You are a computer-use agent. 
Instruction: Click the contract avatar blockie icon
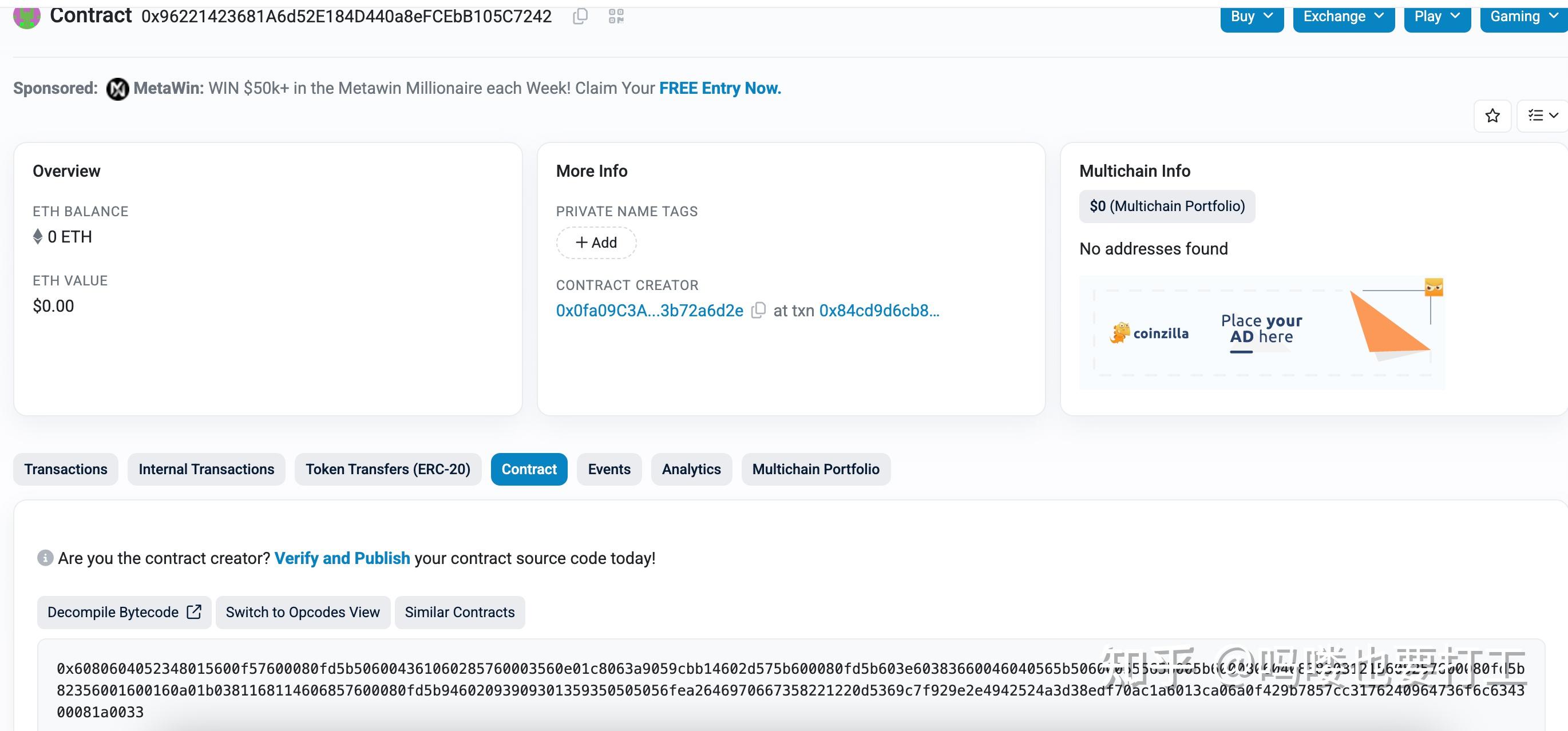coord(27,17)
